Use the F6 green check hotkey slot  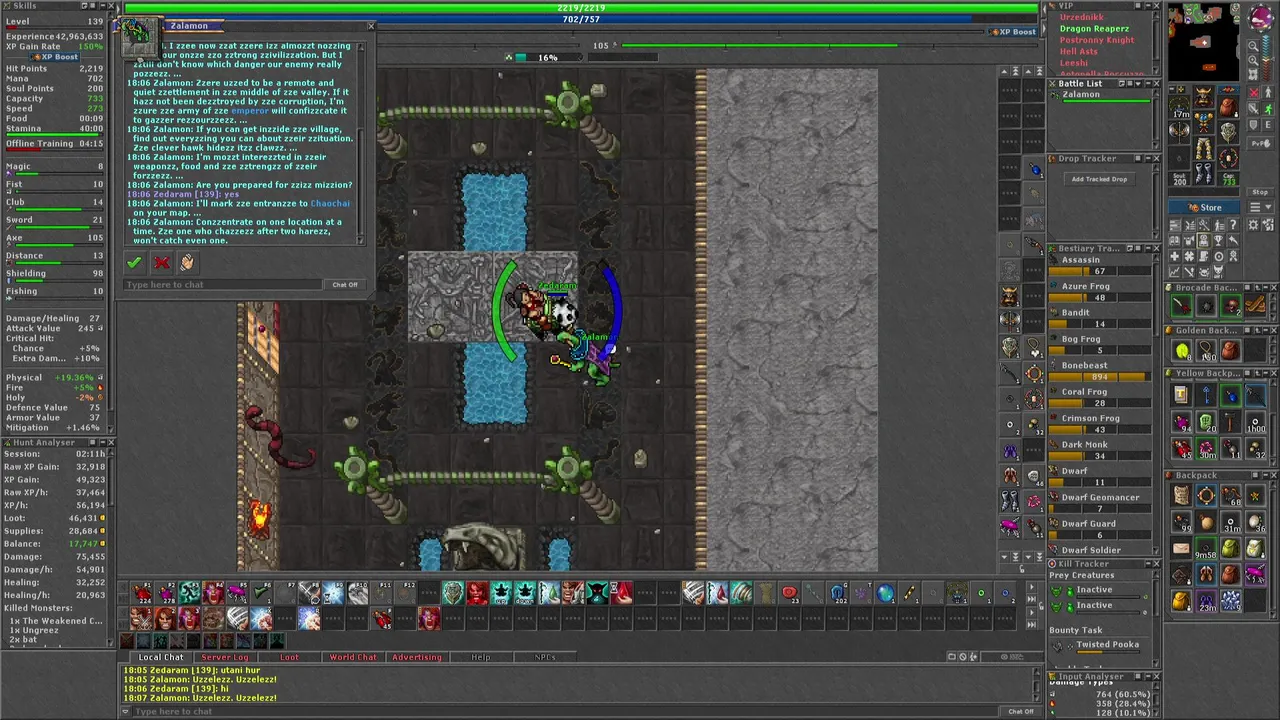point(261,592)
